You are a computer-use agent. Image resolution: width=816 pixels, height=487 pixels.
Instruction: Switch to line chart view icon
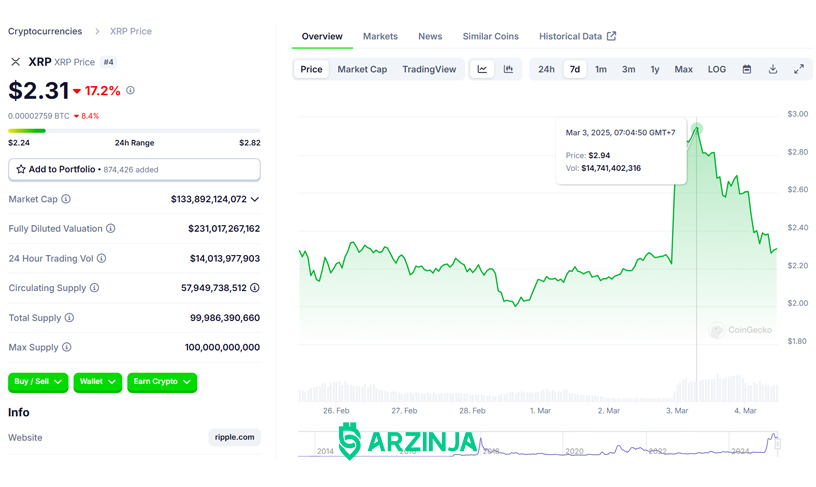point(482,69)
